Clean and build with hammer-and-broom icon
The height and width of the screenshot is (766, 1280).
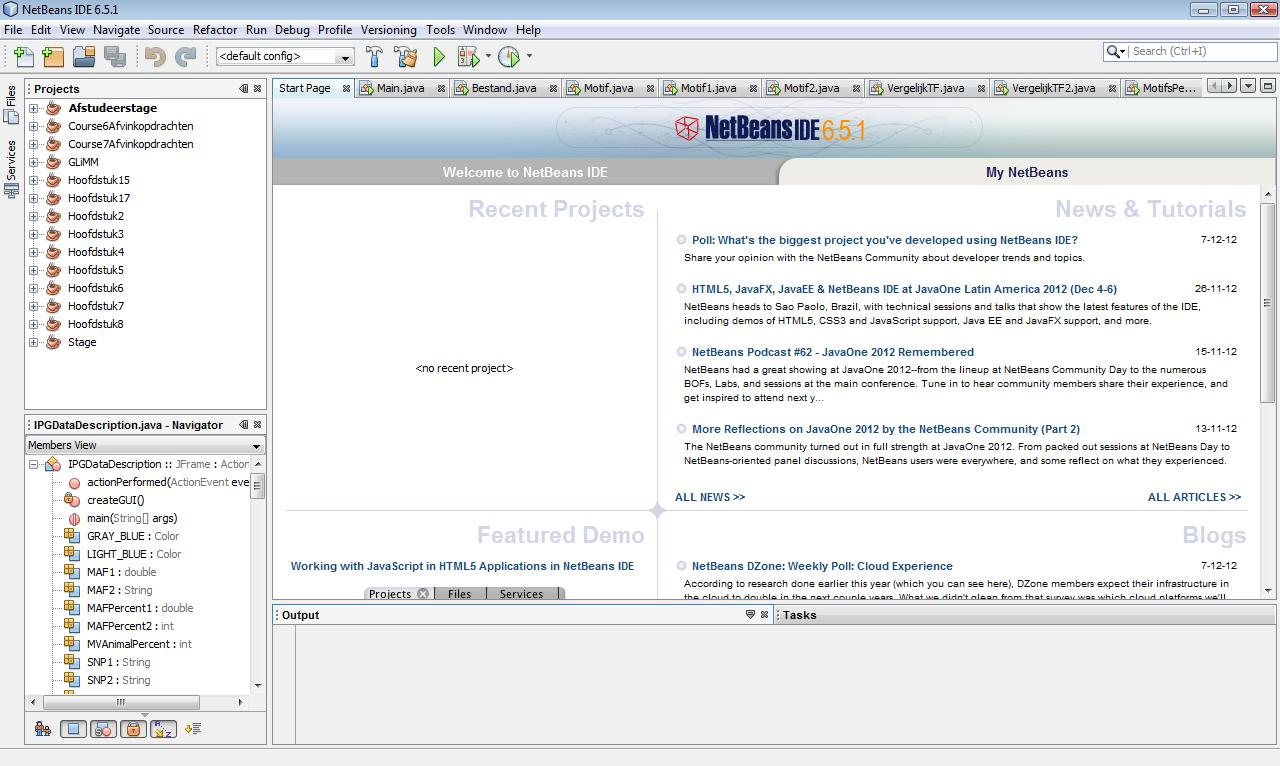tap(406, 57)
